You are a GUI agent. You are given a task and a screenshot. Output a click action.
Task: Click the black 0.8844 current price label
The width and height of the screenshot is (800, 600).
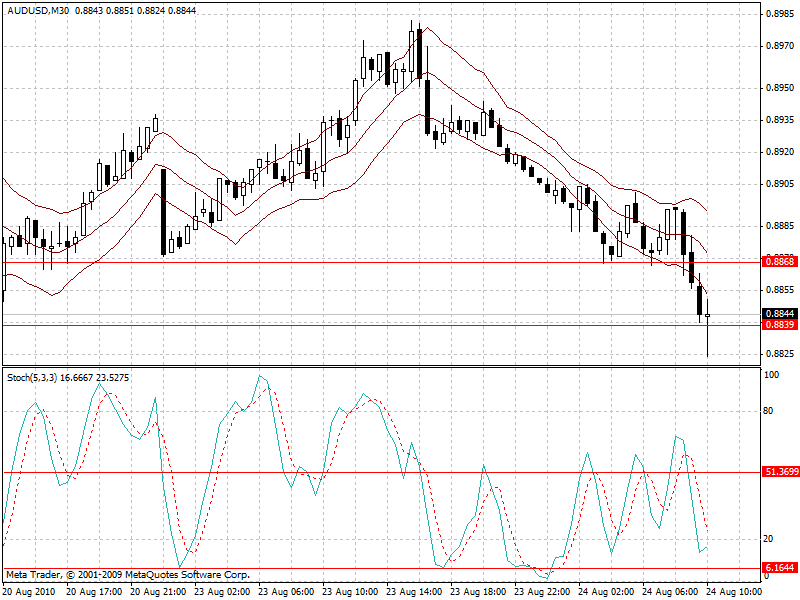(779, 313)
